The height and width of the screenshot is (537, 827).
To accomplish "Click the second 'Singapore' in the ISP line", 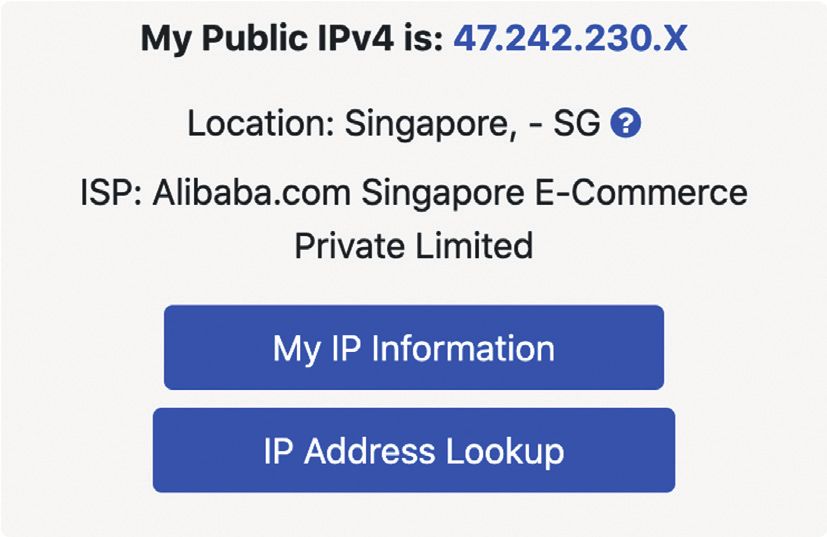I will [443, 194].
